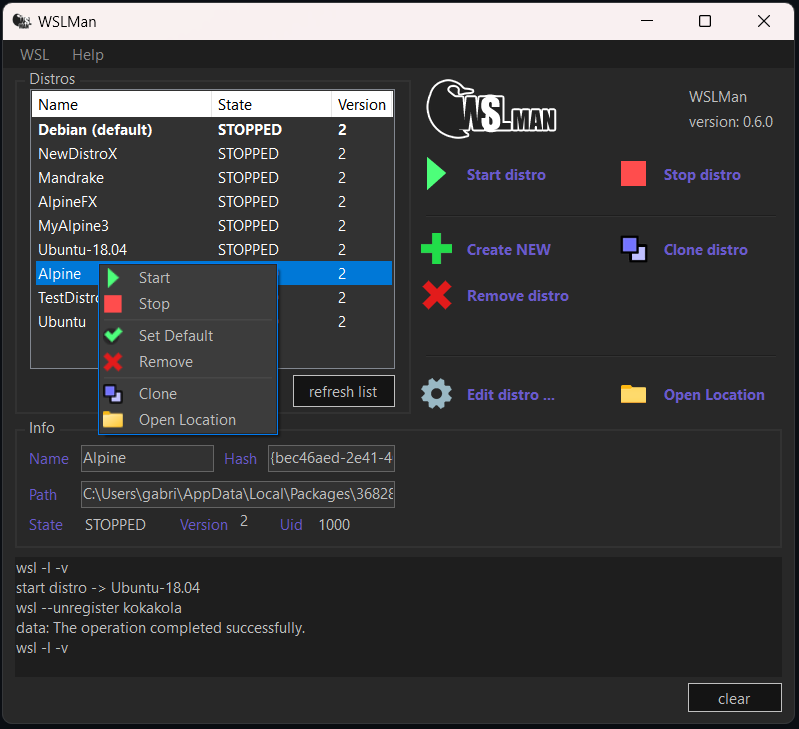Choose Start in the context menu
The width and height of the screenshot is (799, 729).
[x=154, y=278]
